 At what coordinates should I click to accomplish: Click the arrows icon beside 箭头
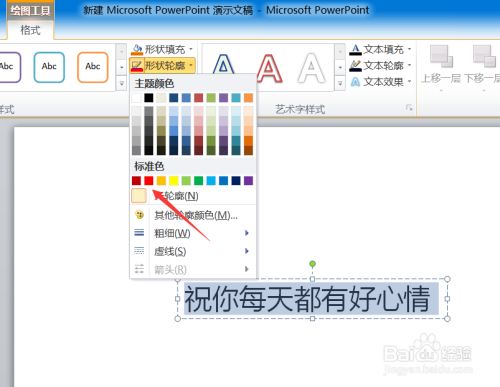(x=139, y=269)
